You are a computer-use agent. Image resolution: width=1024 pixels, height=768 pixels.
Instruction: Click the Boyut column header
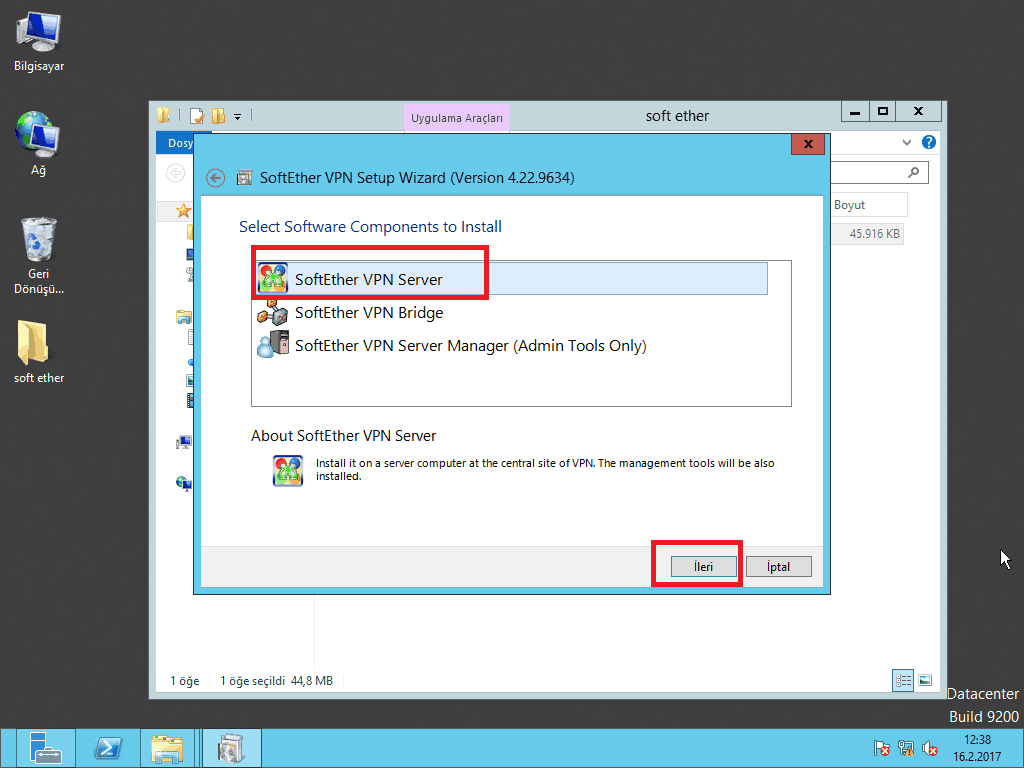click(869, 204)
